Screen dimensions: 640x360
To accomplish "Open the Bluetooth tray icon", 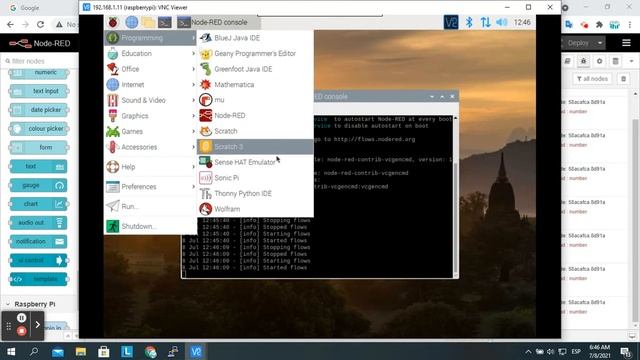I will coord(469,22).
